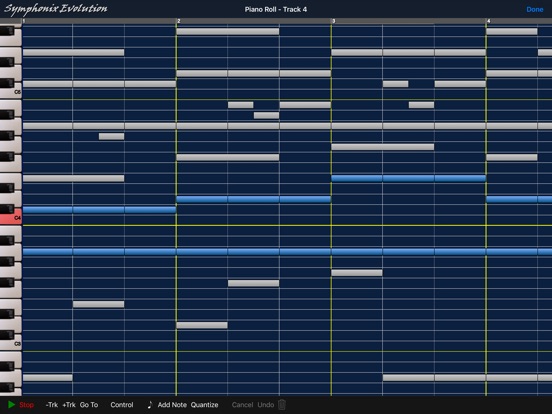
Task: Click Quantize in the bottom toolbar
Action: [205, 405]
